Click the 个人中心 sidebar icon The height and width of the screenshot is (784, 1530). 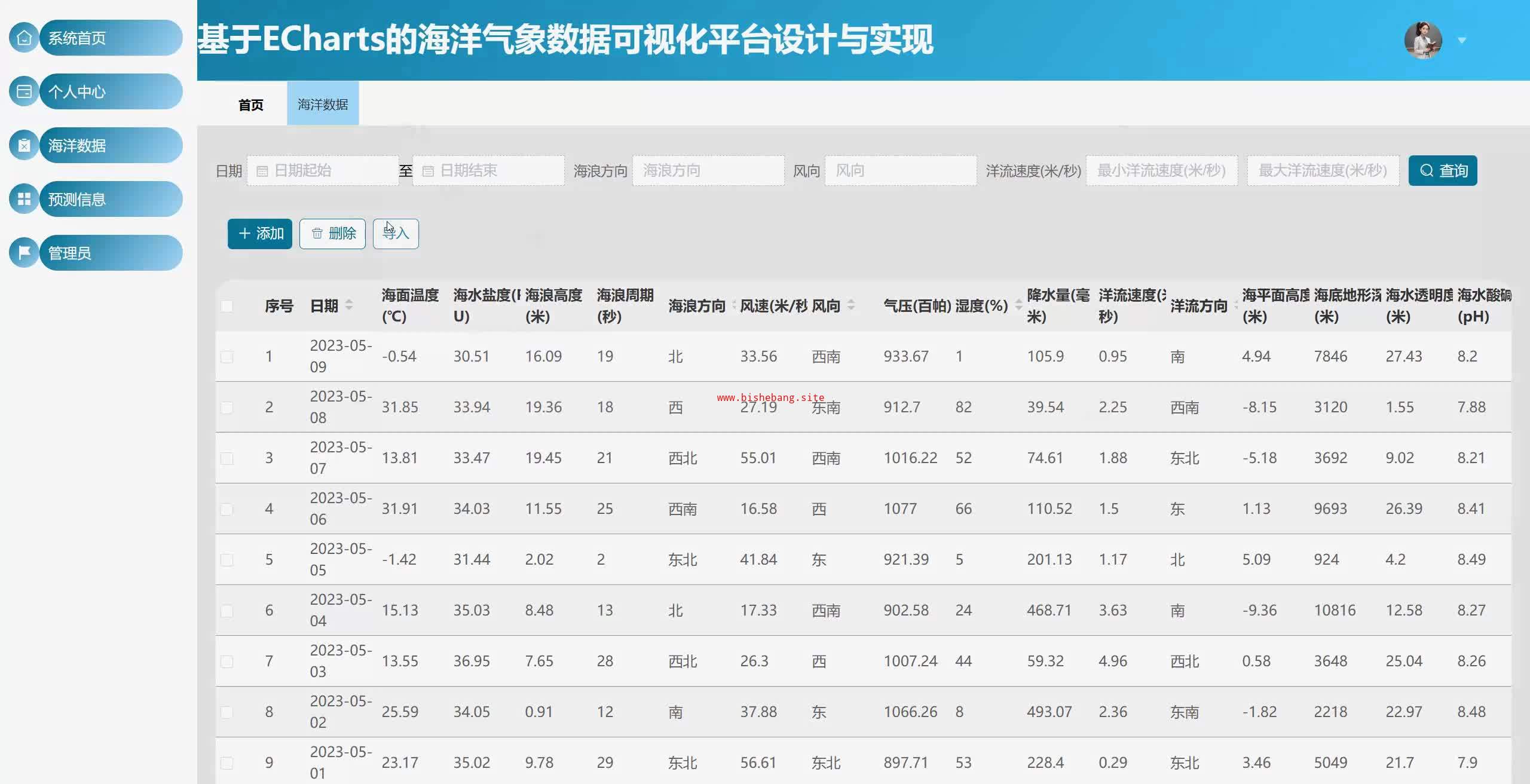[24, 91]
